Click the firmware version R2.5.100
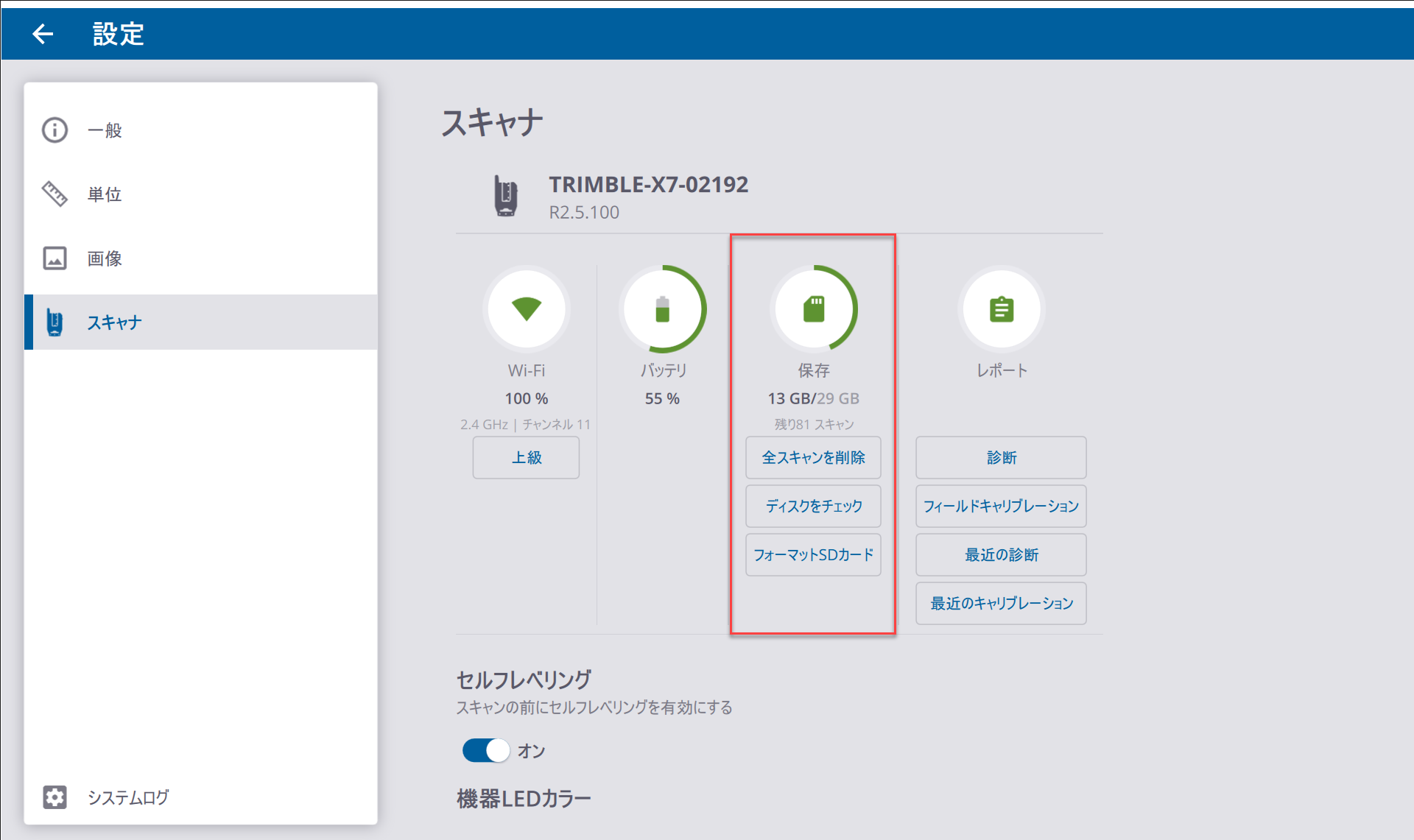Image resolution: width=1414 pixels, height=840 pixels. point(584,213)
